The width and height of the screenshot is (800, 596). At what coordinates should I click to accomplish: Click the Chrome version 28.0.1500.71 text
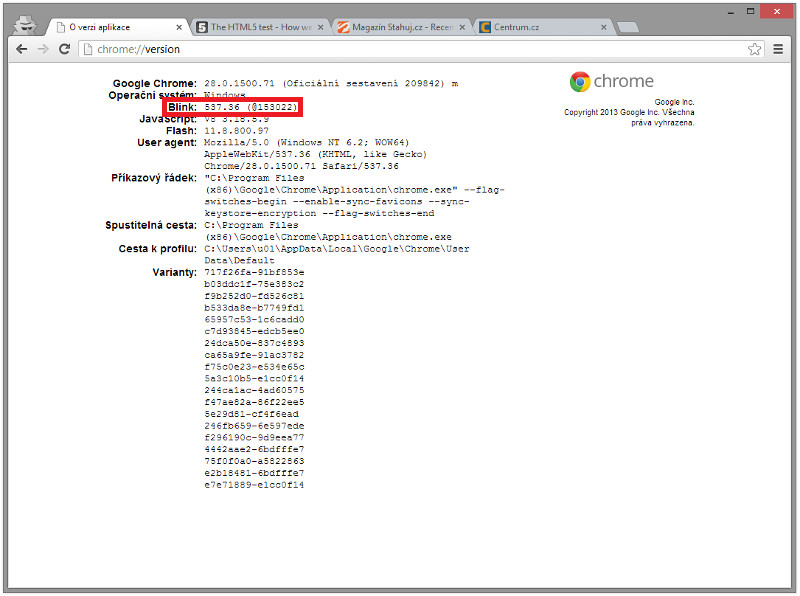click(x=239, y=83)
